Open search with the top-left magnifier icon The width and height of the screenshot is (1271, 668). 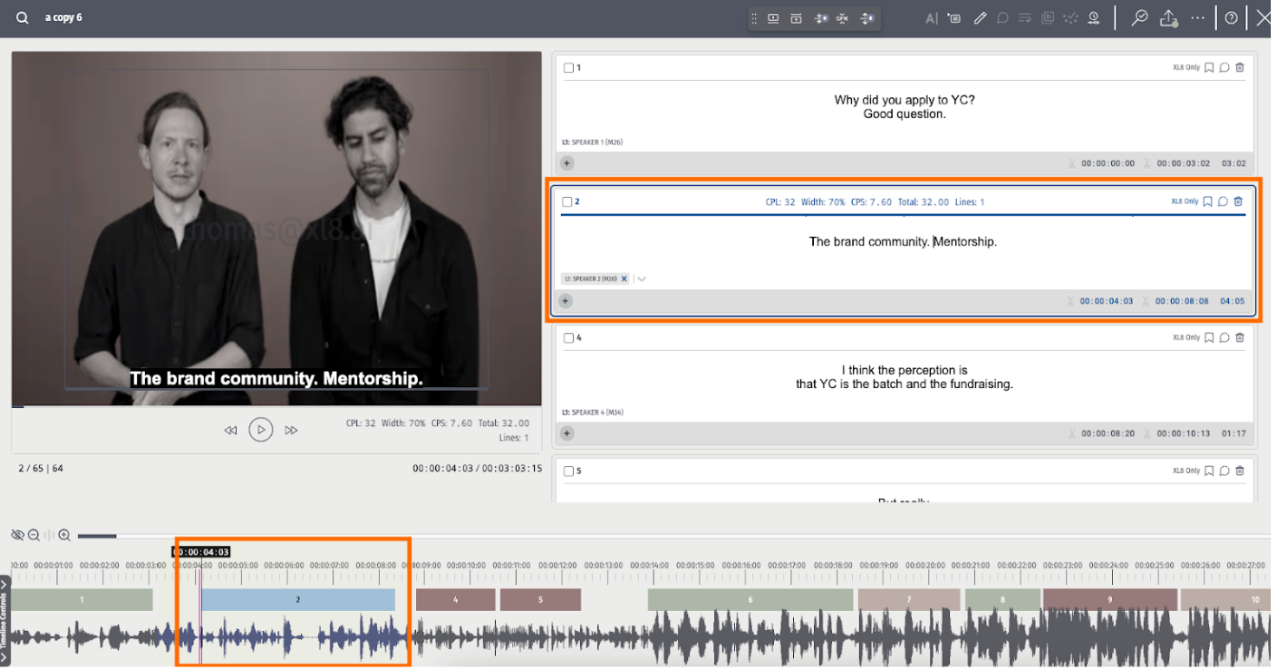pyautogui.click(x=22, y=18)
